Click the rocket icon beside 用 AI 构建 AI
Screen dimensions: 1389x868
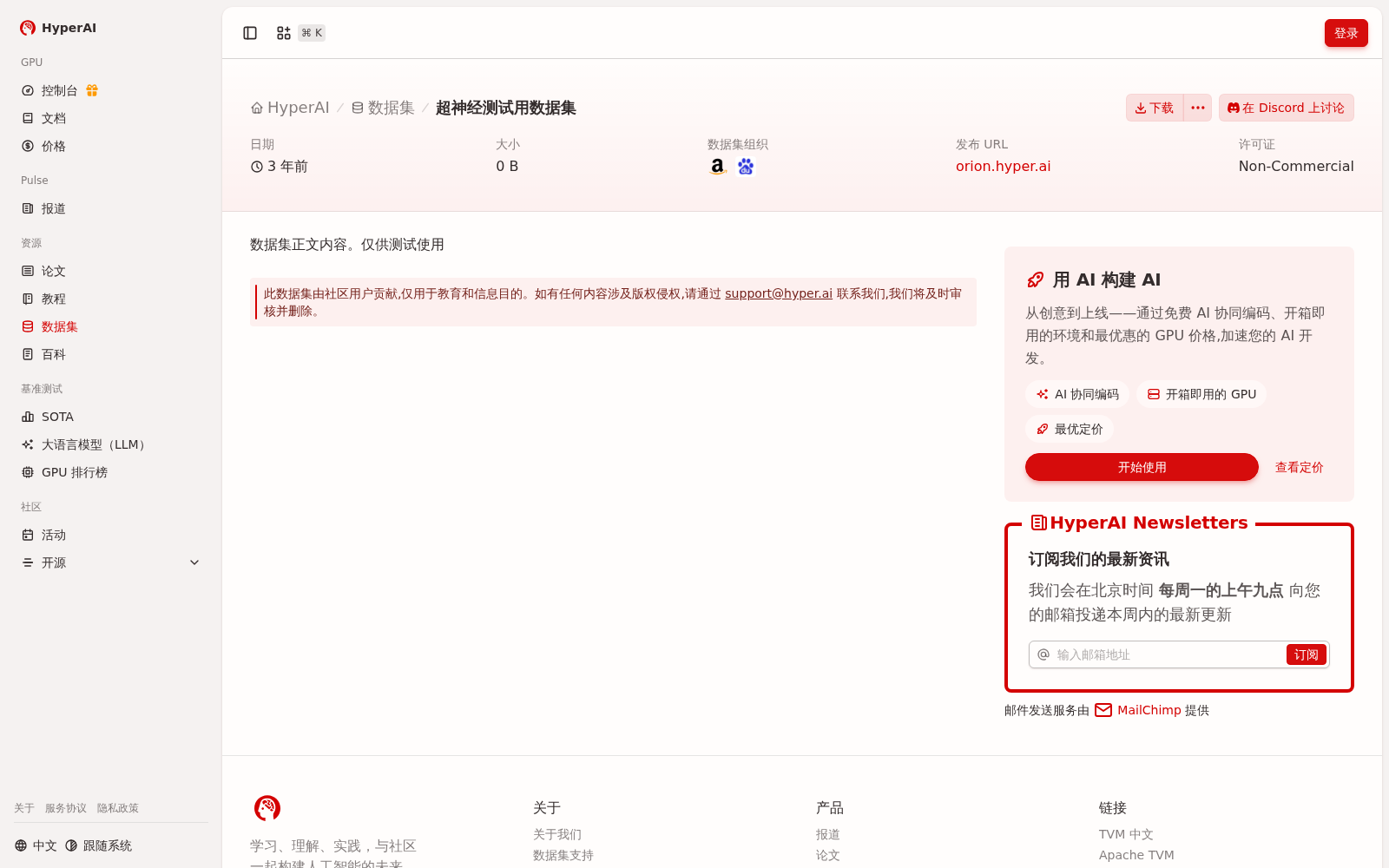click(x=1036, y=279)
